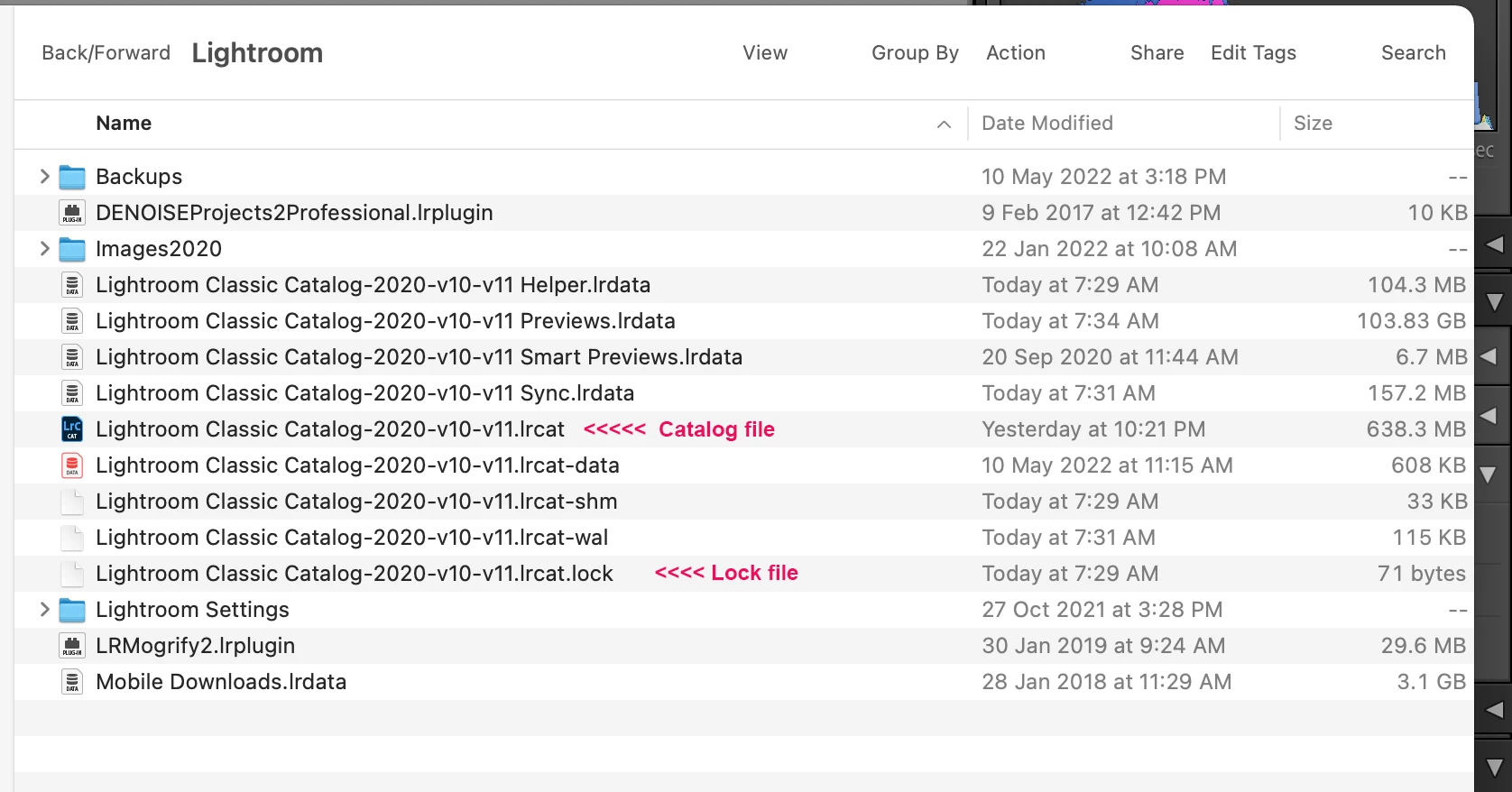Select DENOISEProjects2Professional.lrplugin file name
Image resolution: width=1512 pixels, height=792 pixels.
tap(294, 213)
